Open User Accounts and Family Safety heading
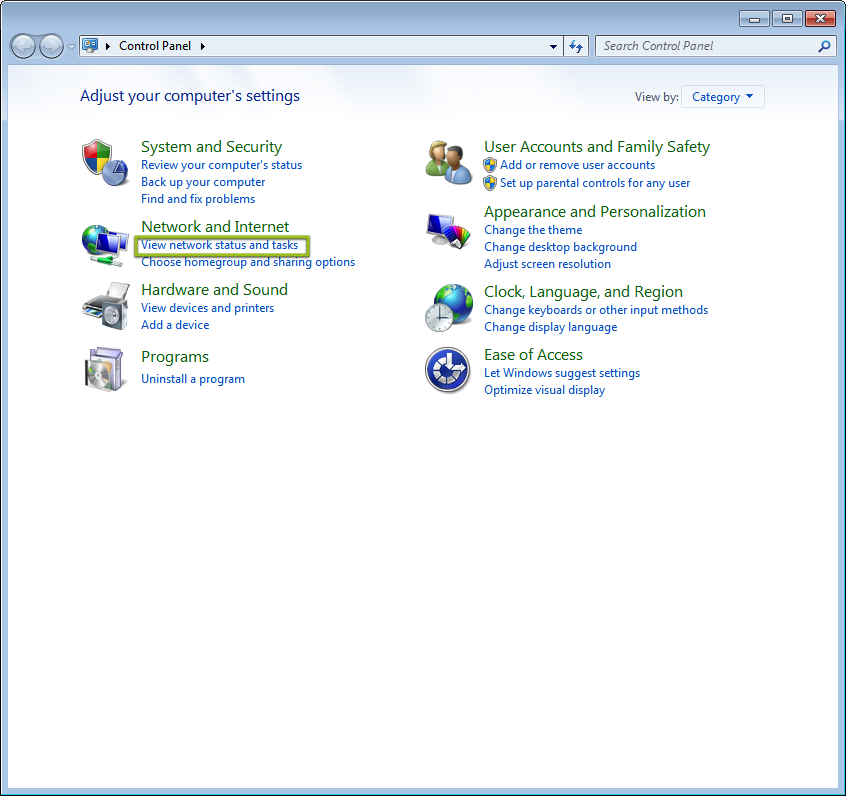The height and width of the screenshot is (796, 846). coord(597,147)
